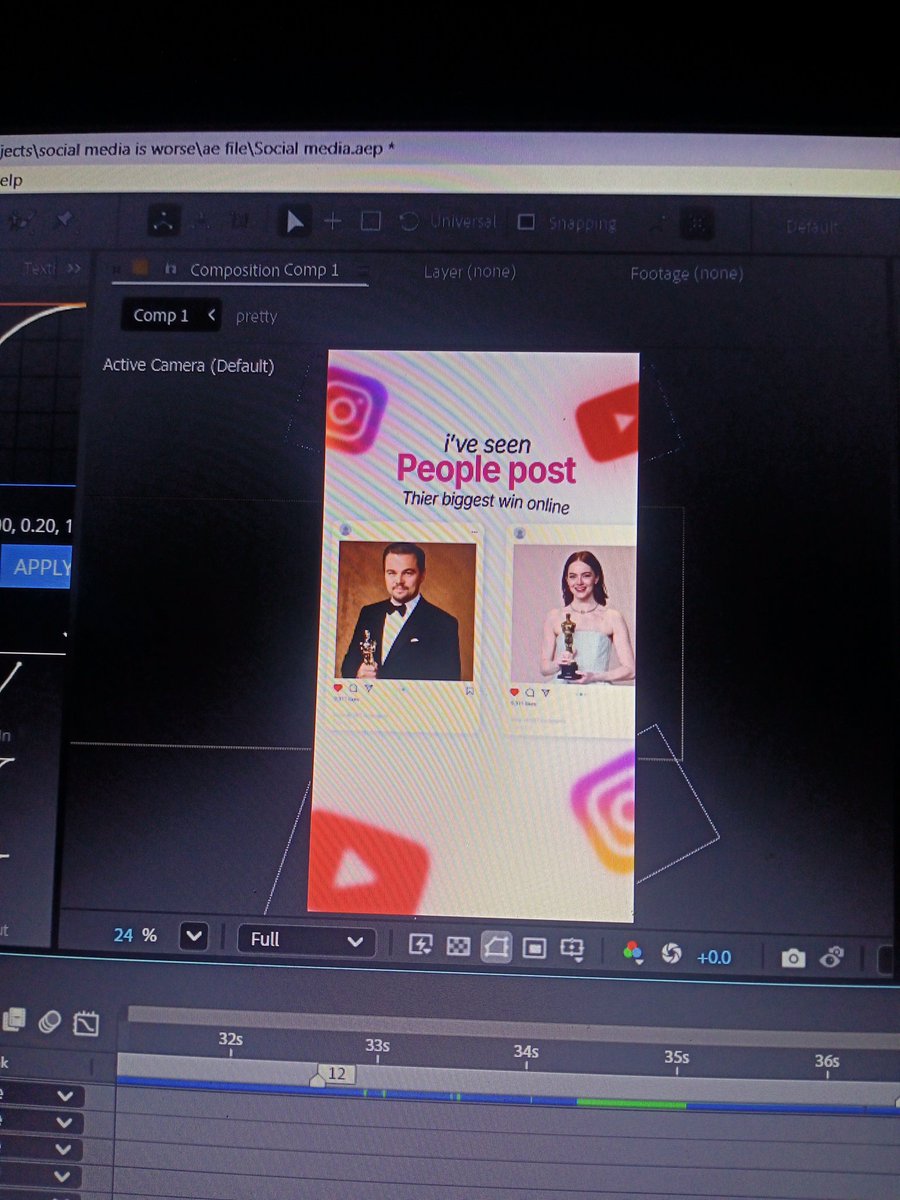Open Show Channel RGB circles icon
The width and height of the screenshot is (900, 1200).
pos(632,952)
